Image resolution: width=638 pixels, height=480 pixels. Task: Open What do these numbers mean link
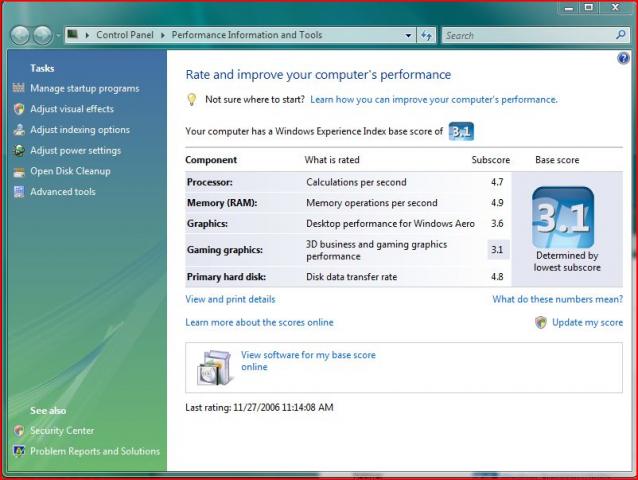[557, 299]
